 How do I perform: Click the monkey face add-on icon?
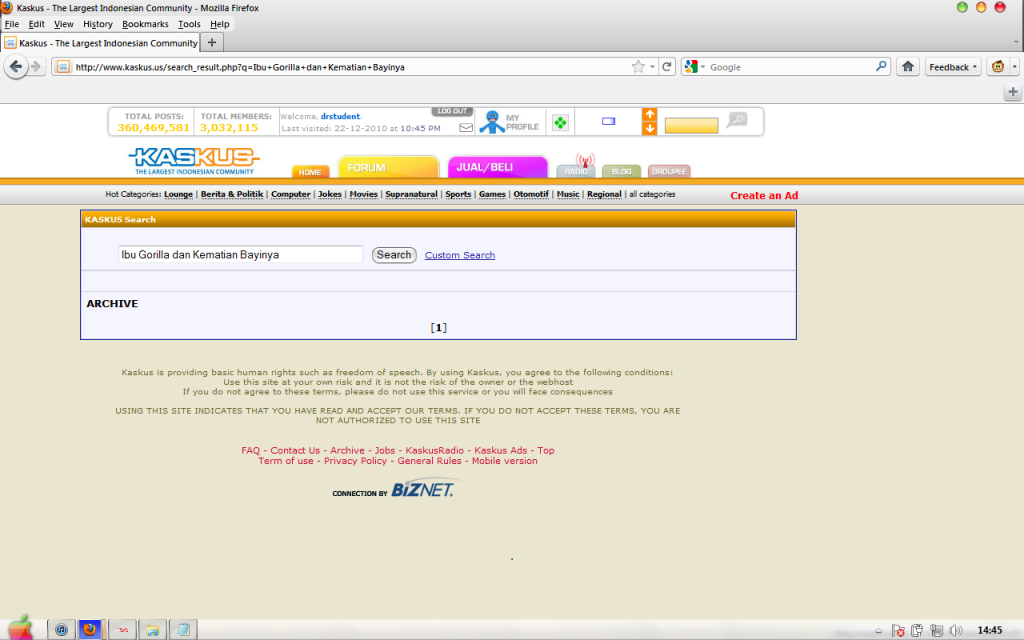[998, 67]
